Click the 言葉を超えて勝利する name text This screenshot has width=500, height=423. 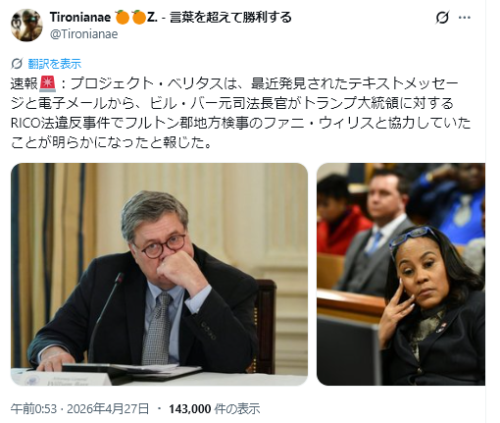pos(231,17)
